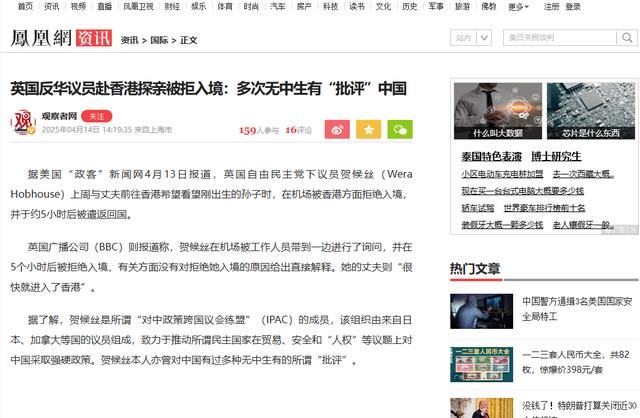Open 什么叫大数据 thumbnail
Image resolution: width=640 pixels, height=418 pixels.
(x=498, y=111)
